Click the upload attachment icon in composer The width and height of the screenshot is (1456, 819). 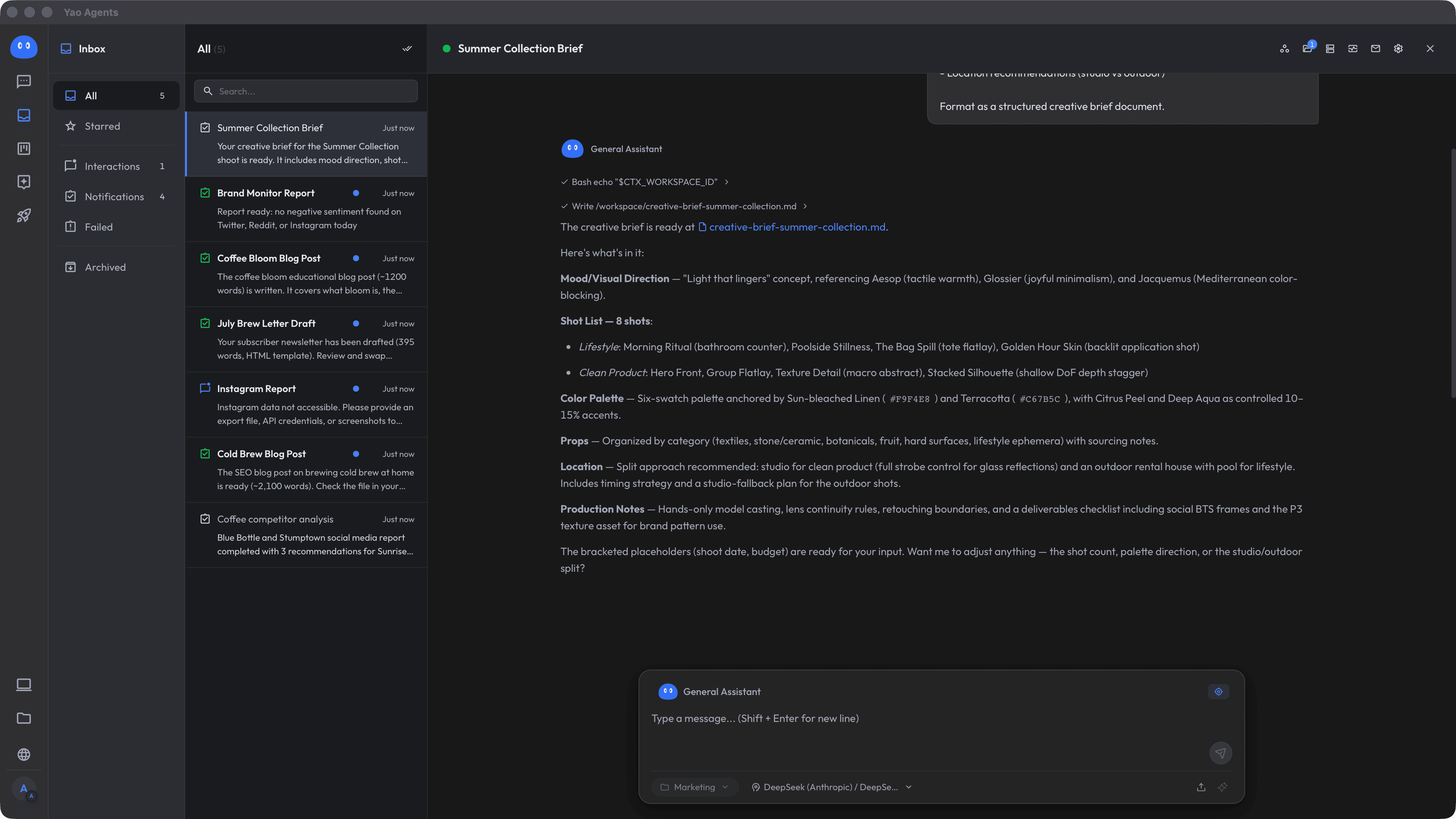click(x=1201, y=787)
